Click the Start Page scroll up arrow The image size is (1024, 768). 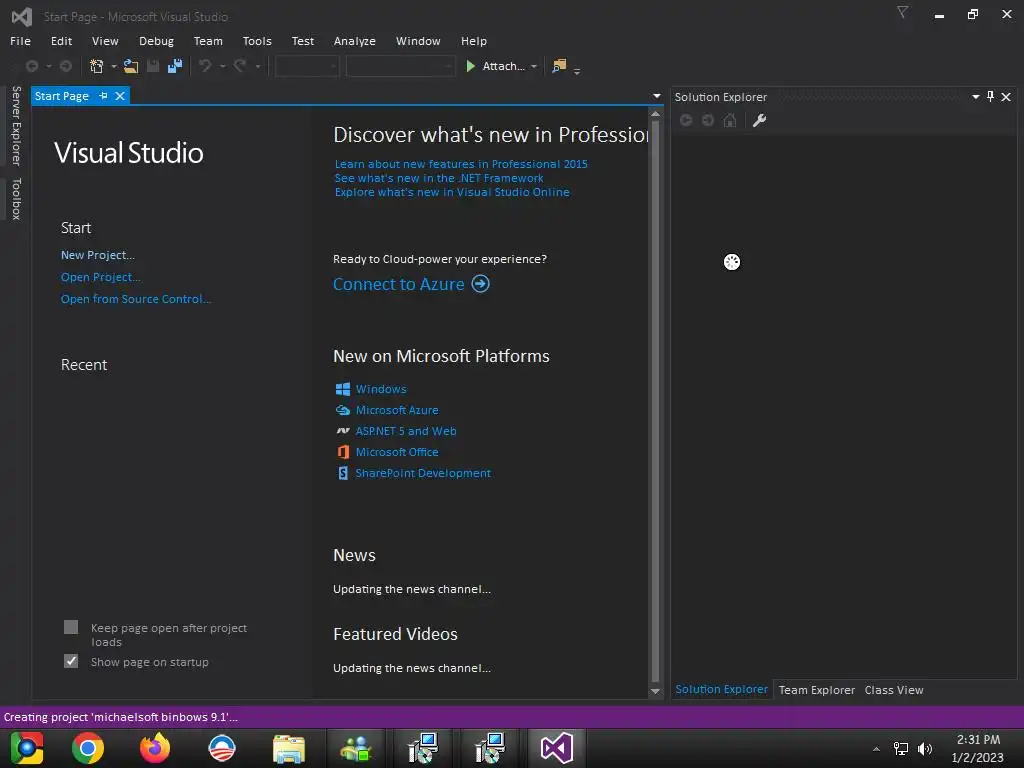click(656, 114)
